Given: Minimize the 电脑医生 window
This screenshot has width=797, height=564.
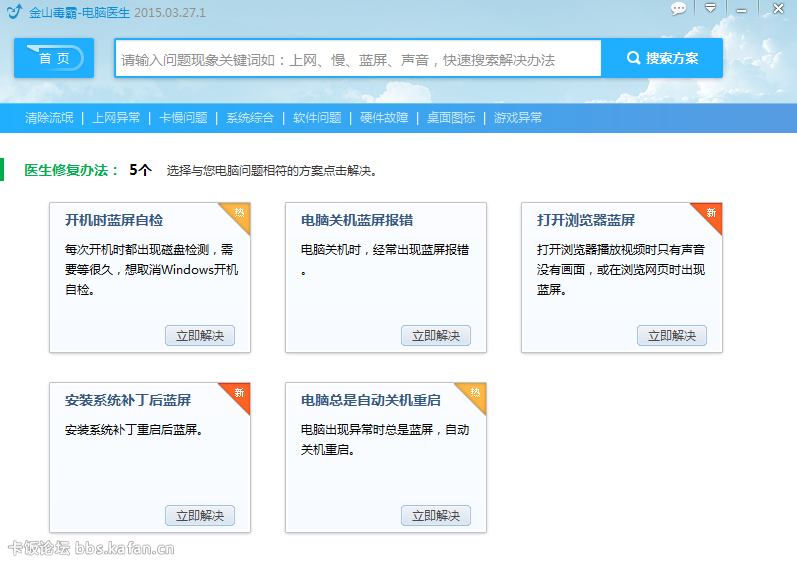Looking at the screenshot, I should 742,10.
